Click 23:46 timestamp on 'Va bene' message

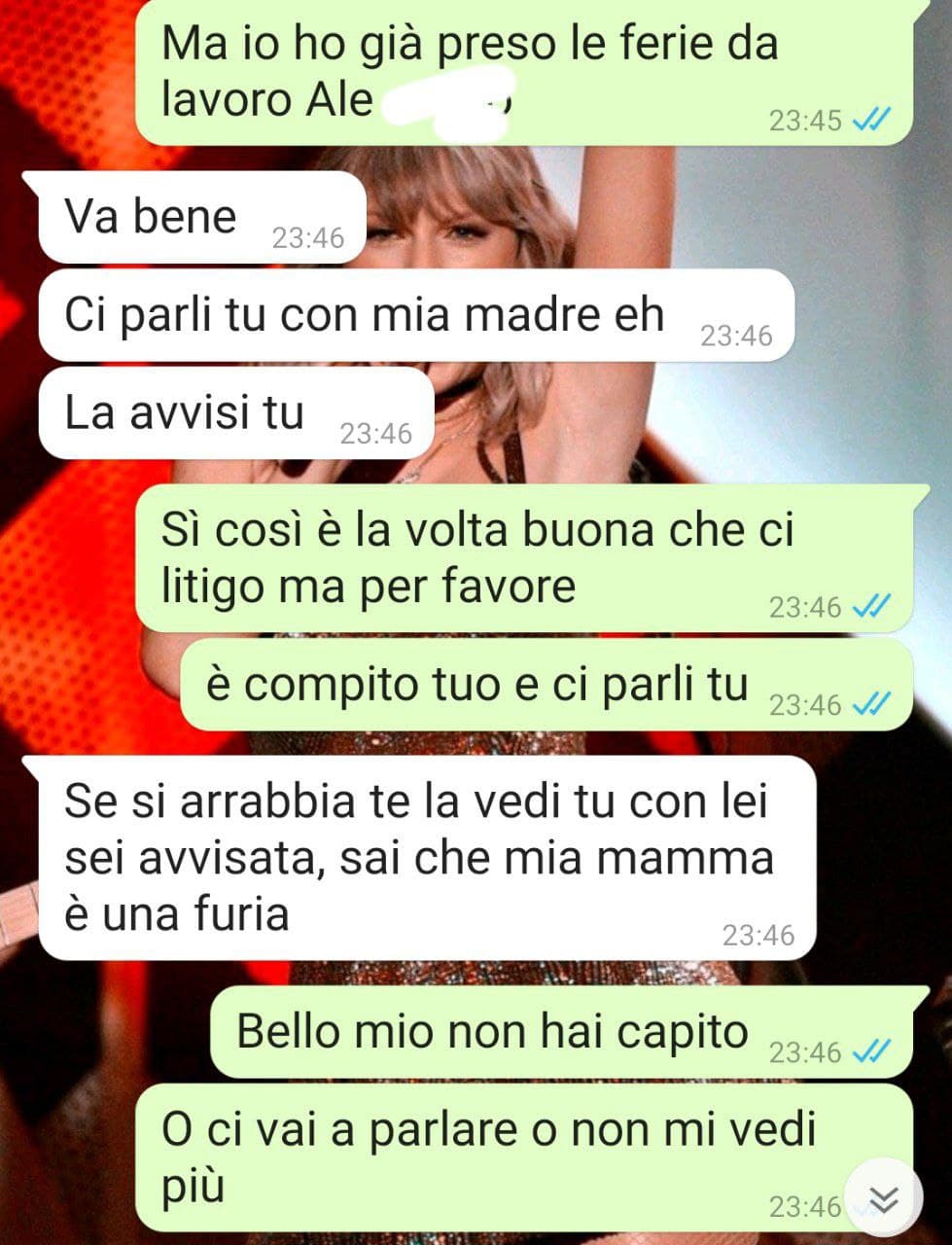pos(308,237)
